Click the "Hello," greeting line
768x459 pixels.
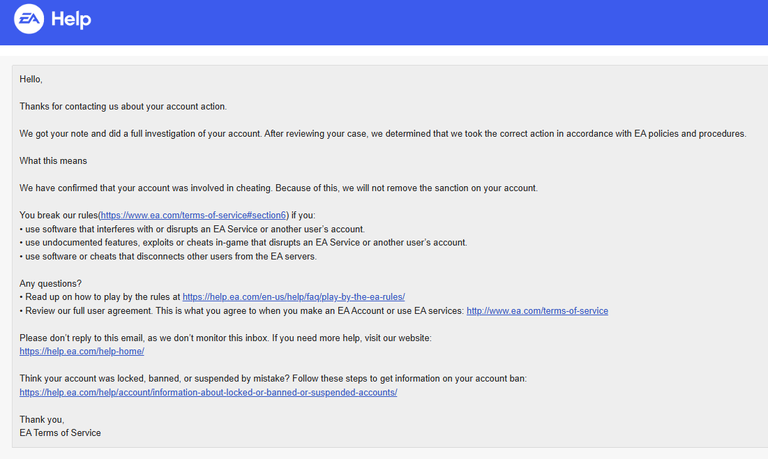pos(31,79)
